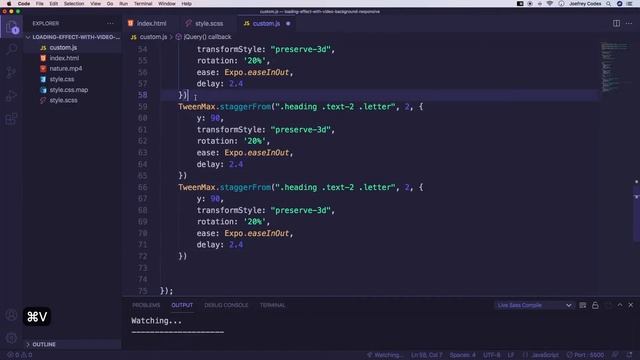This screenshot has height=360, width=640.
Task: Open the Search view in the activity bar
Action: point(11,49)
